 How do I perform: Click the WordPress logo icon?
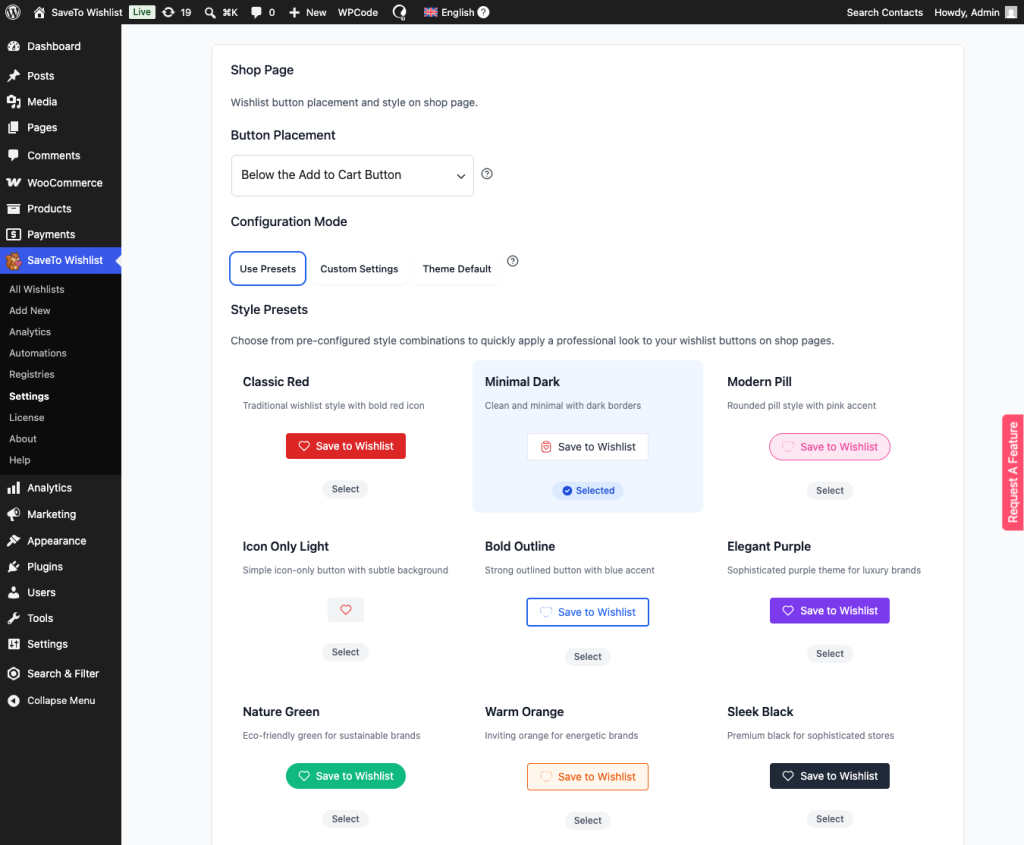click(x=13, y=12)
